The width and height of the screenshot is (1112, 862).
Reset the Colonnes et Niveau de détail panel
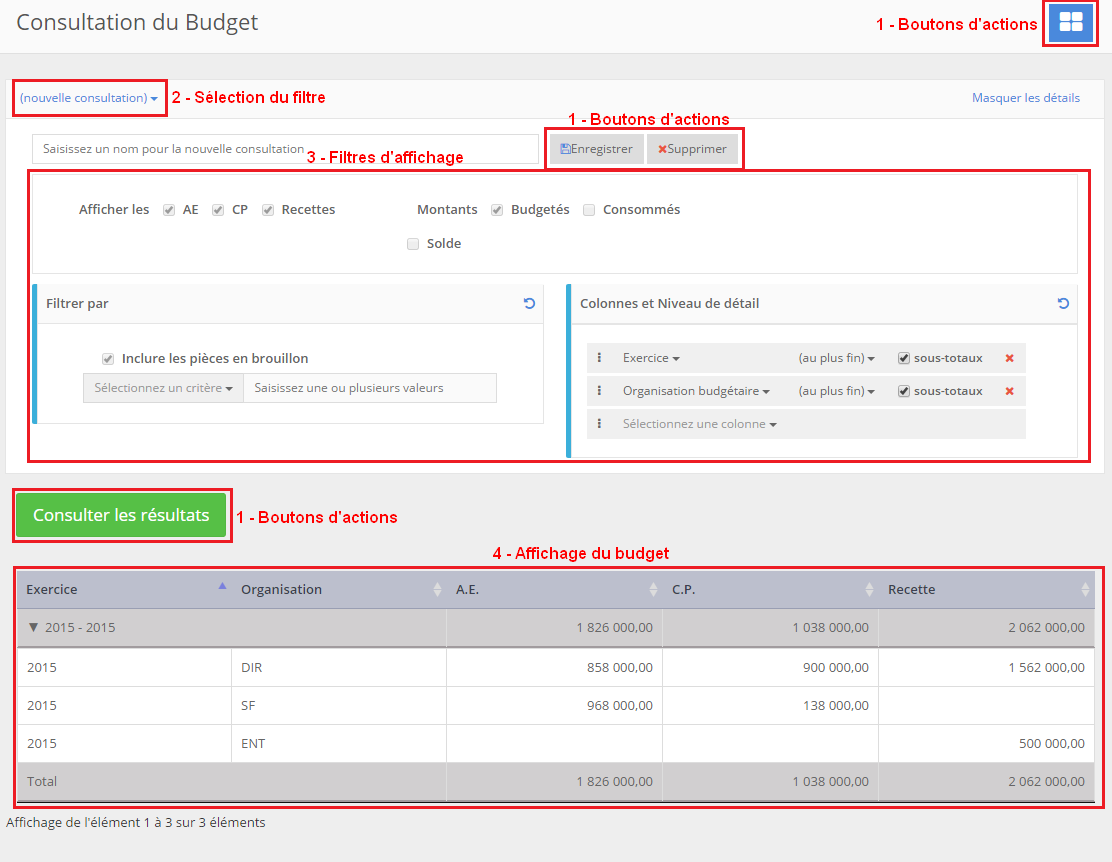coord(1063,303)
